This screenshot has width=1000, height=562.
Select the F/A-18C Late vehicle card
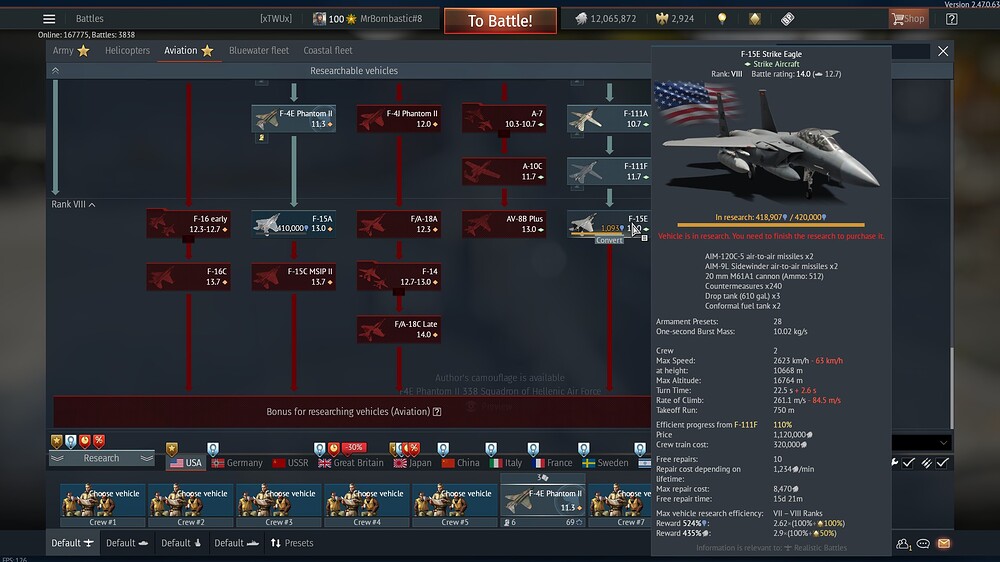tap(399, 329)
